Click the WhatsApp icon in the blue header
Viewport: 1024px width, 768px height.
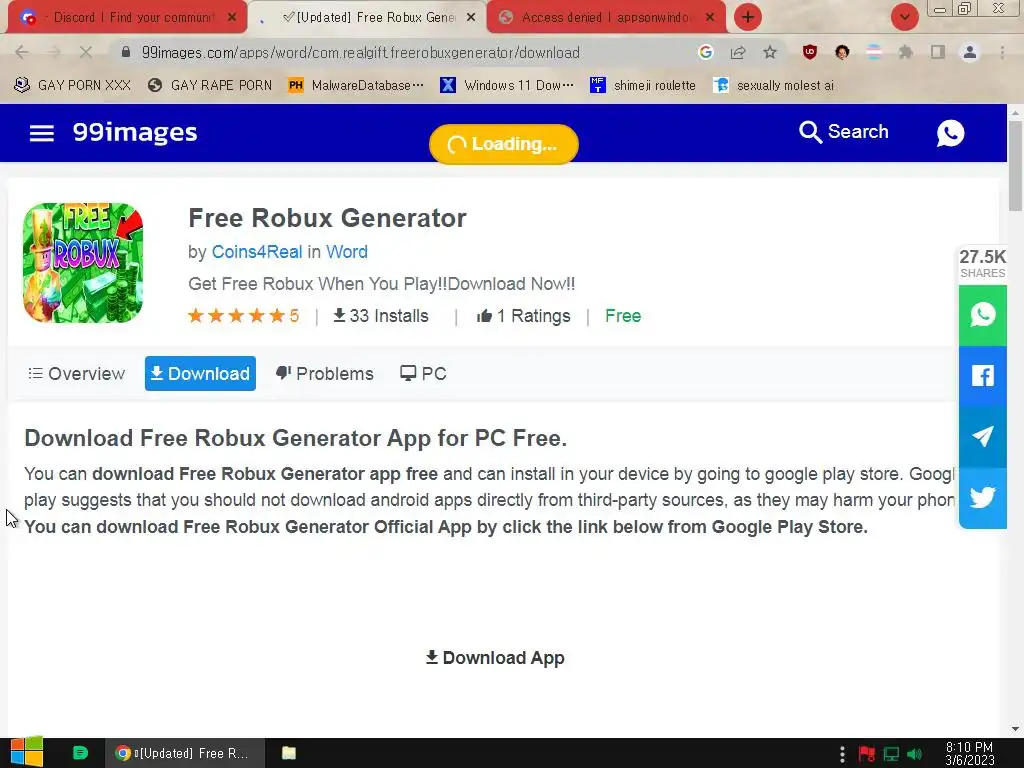(950, 133)
